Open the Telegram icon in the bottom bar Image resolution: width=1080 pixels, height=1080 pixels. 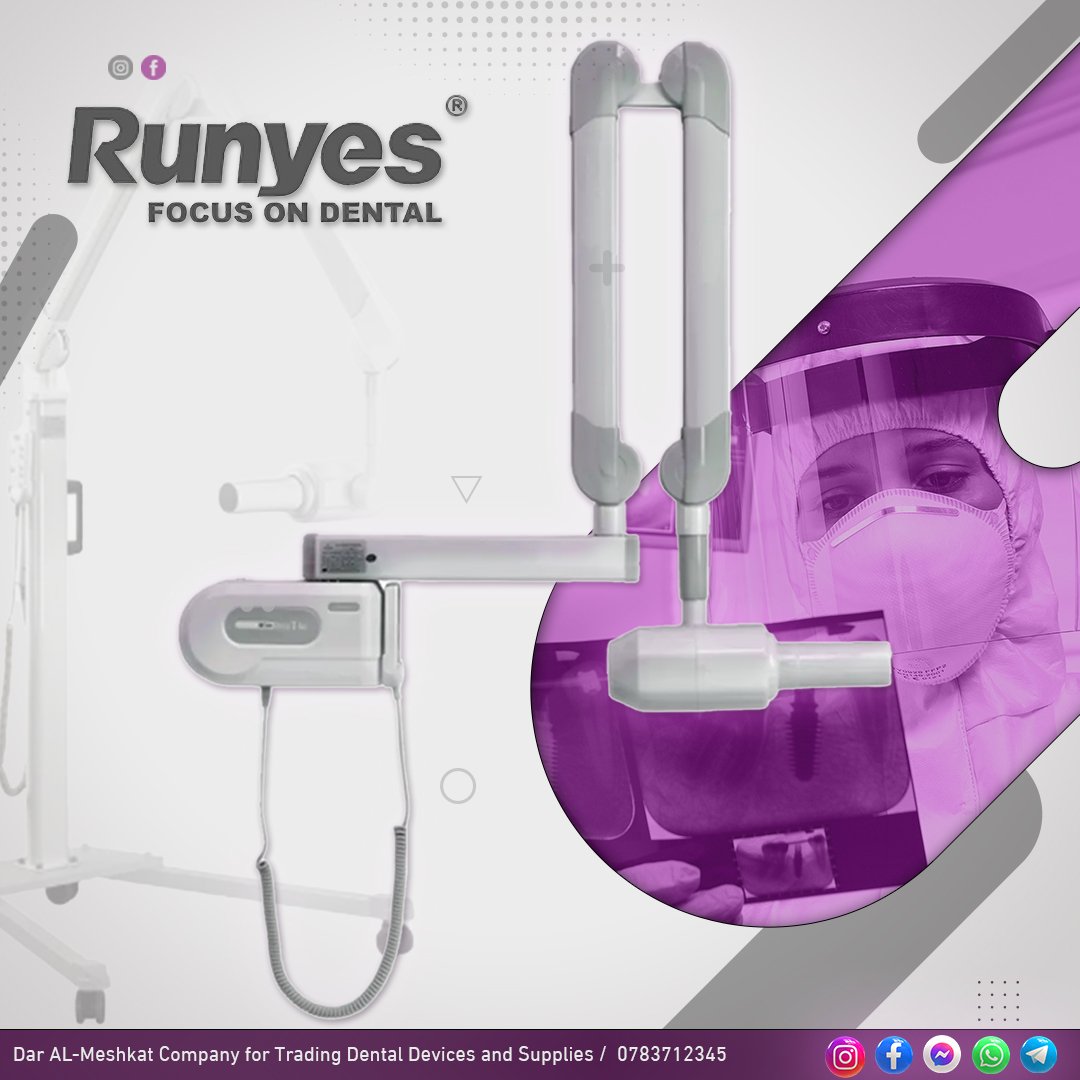[1039, 1055]
